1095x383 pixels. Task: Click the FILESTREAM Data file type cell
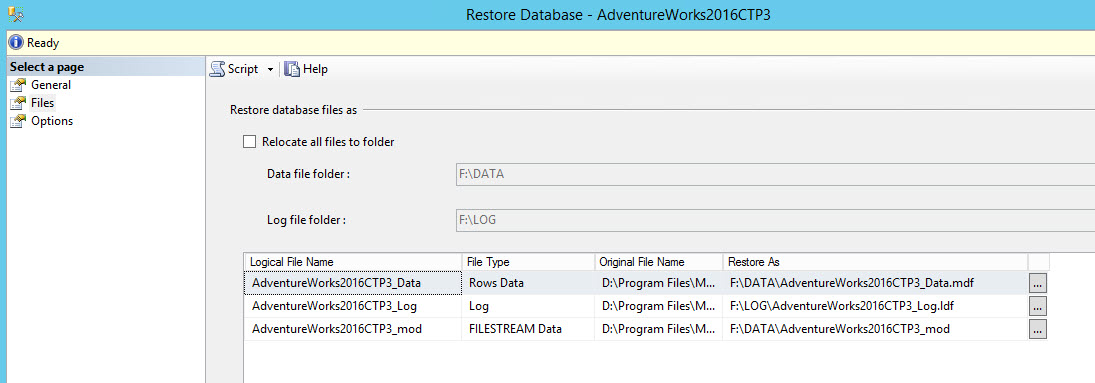[528, 328]
